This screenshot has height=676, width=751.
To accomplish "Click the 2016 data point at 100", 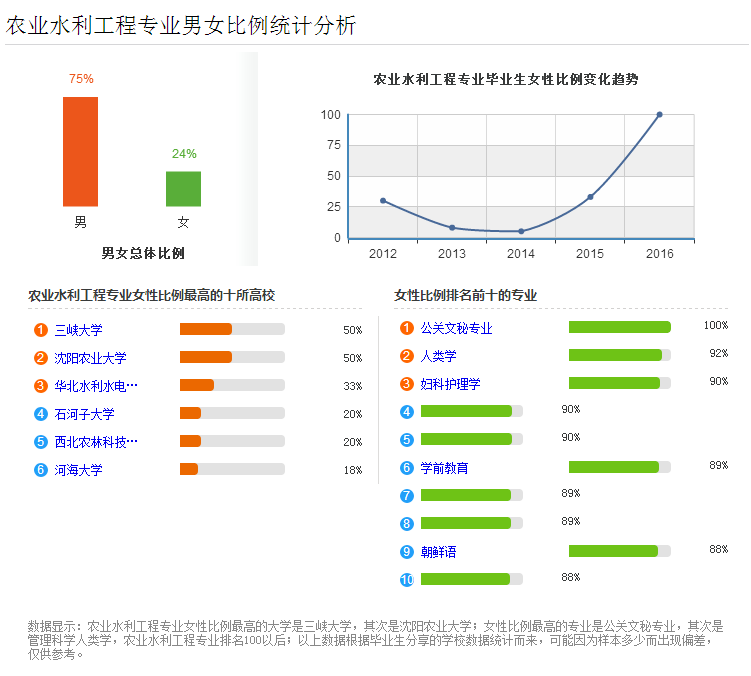I will (660, 115).
